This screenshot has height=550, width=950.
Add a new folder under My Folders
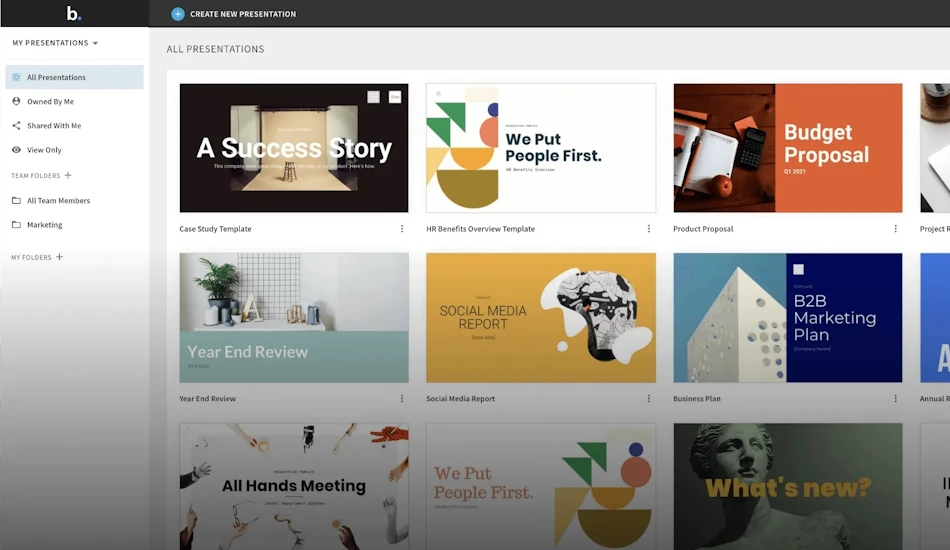coord(59,257)
